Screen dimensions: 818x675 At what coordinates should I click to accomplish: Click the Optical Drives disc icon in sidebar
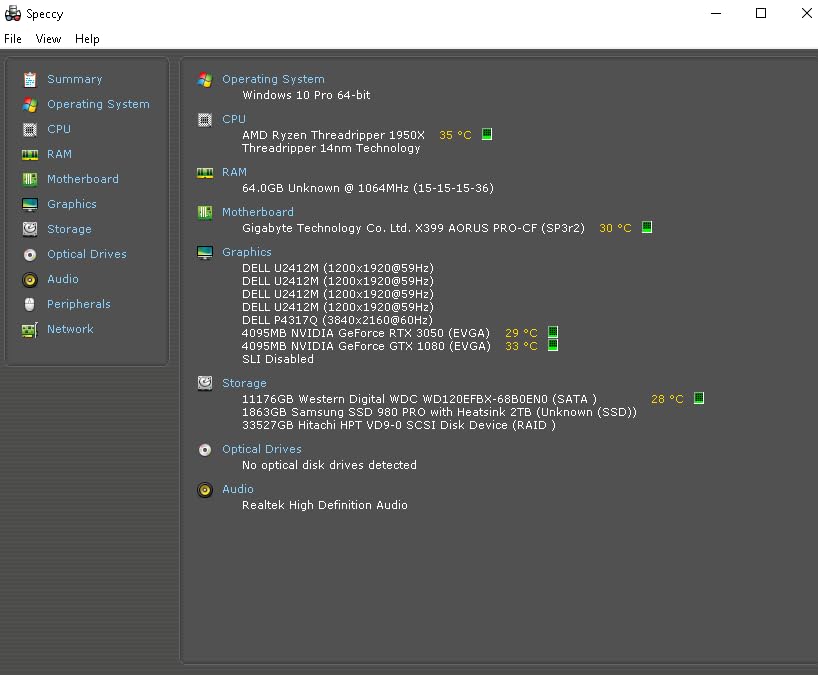pyautogui.click(x=30, y=255)
